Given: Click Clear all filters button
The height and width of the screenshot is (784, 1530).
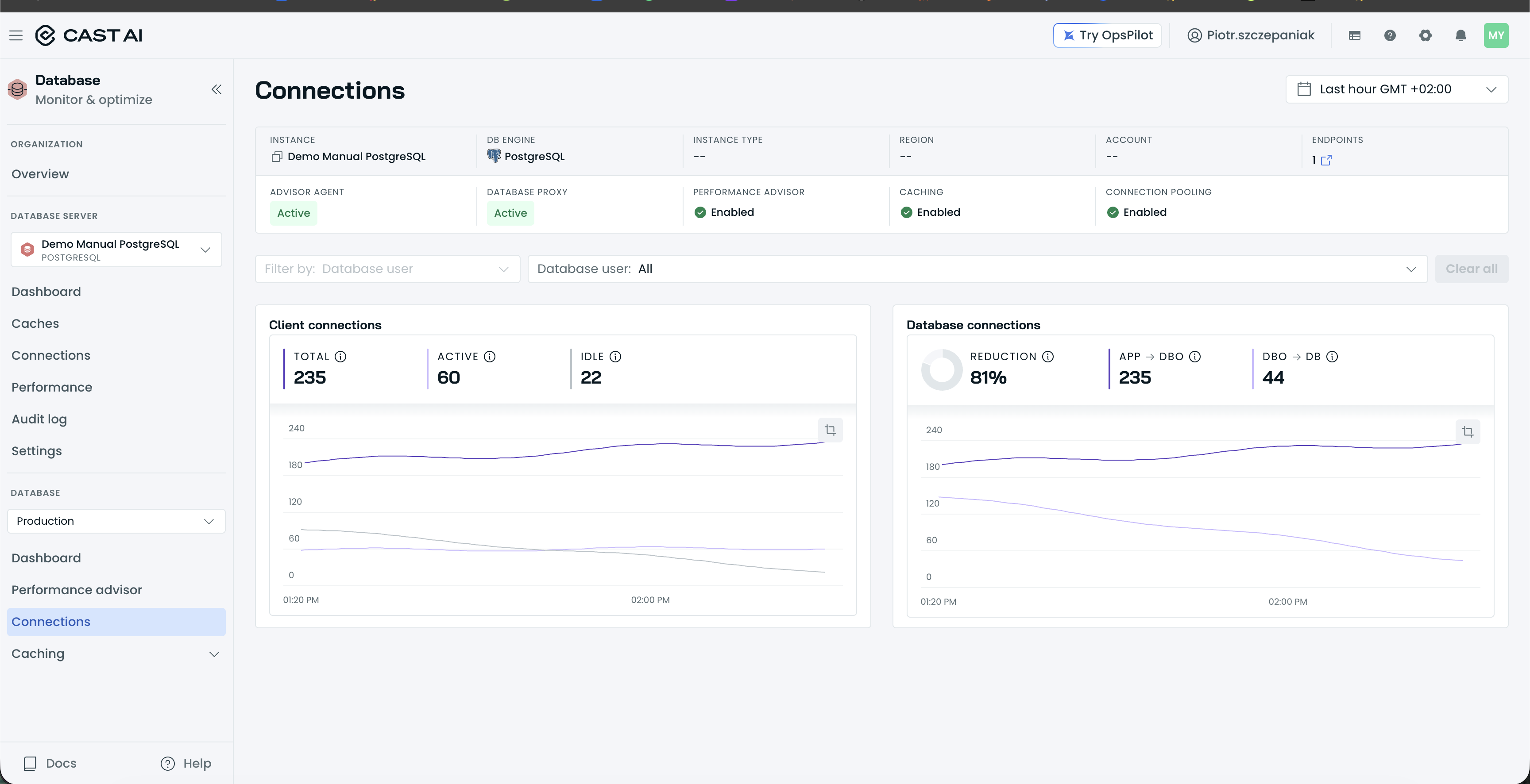Looking at the screenshot, I should point(1471,269).
